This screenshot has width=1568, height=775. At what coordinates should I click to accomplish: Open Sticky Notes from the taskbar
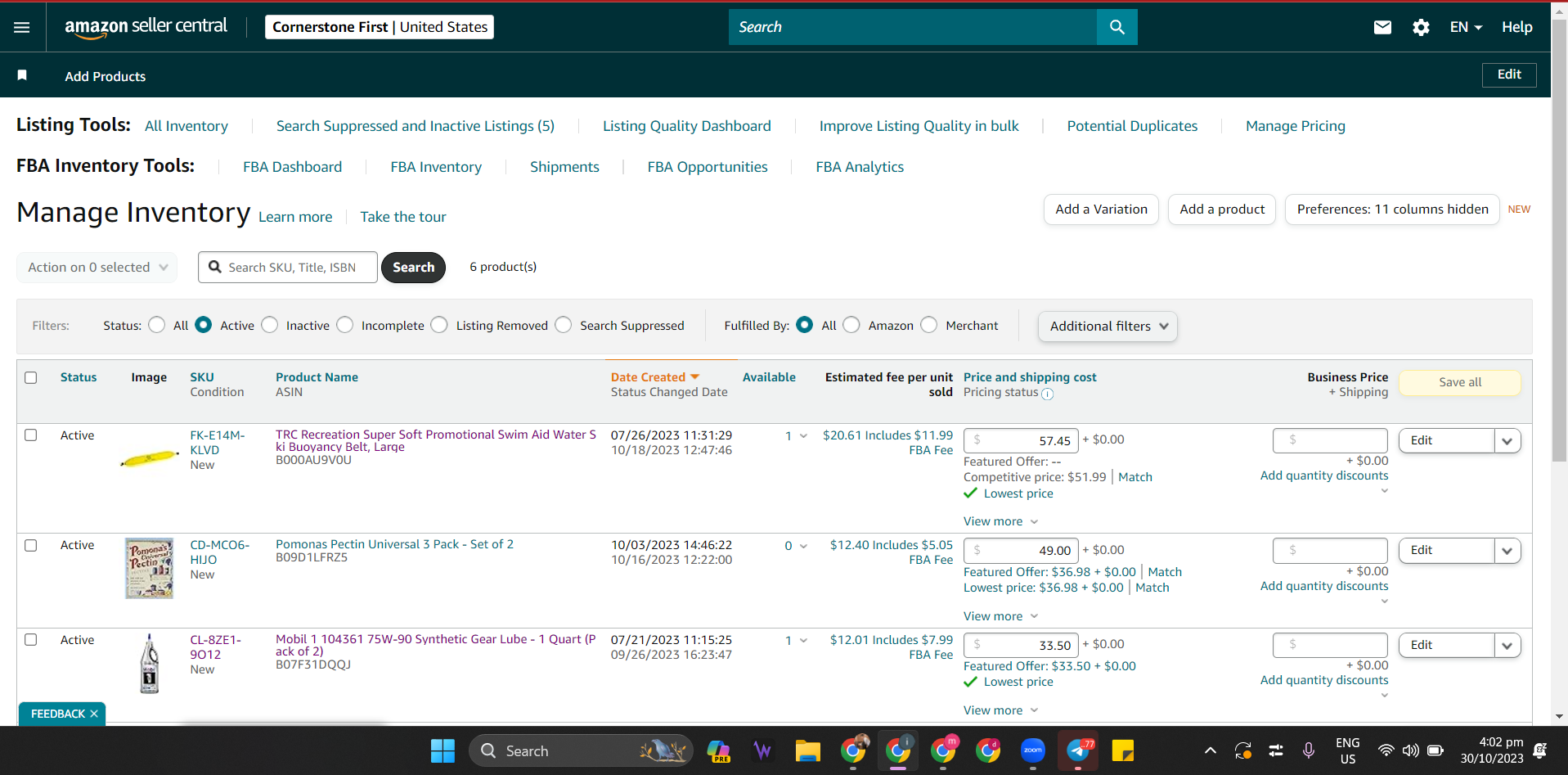click(x=1123, y=750)
